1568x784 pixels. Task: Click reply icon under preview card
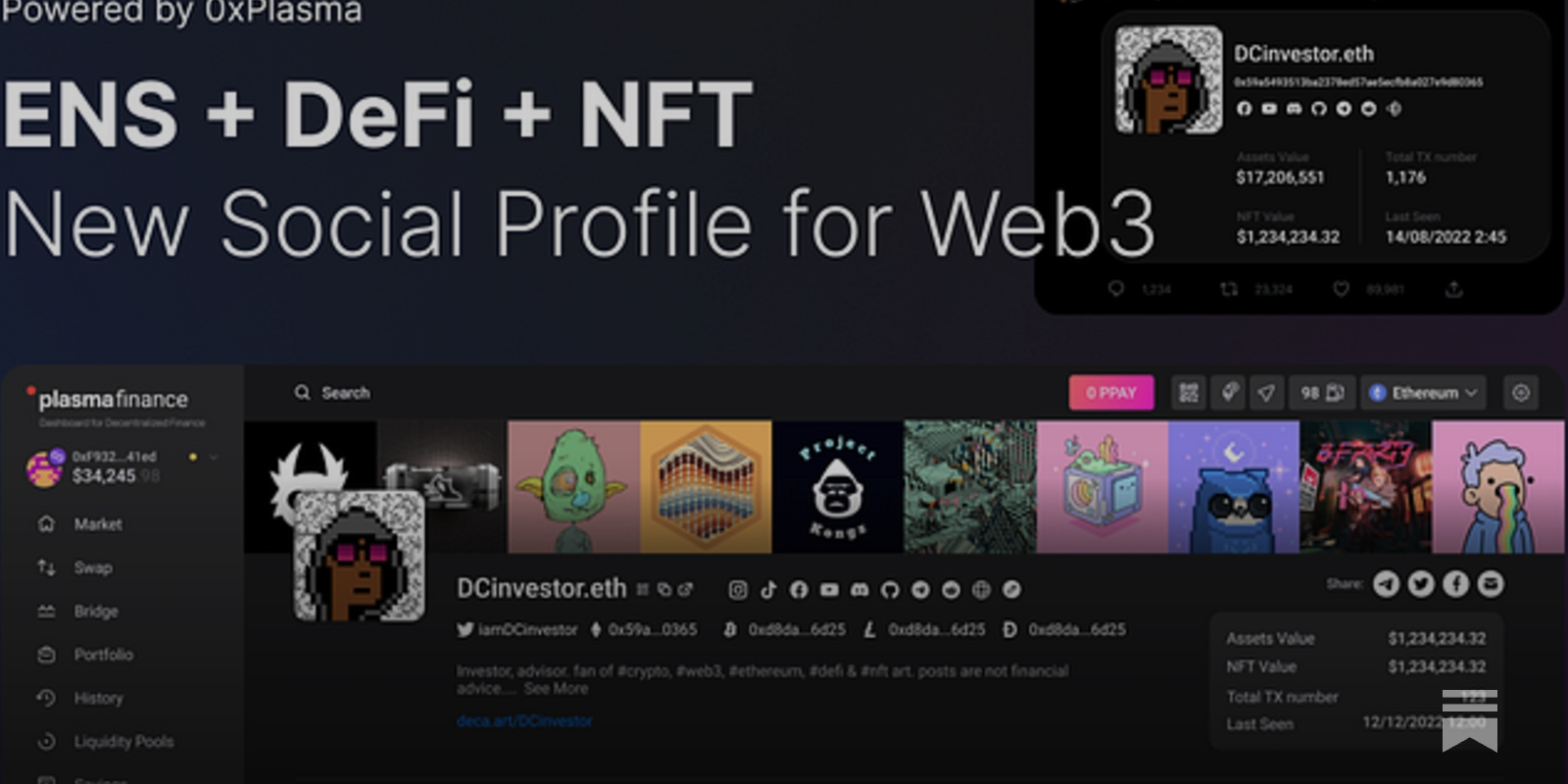coord(1115,289)
